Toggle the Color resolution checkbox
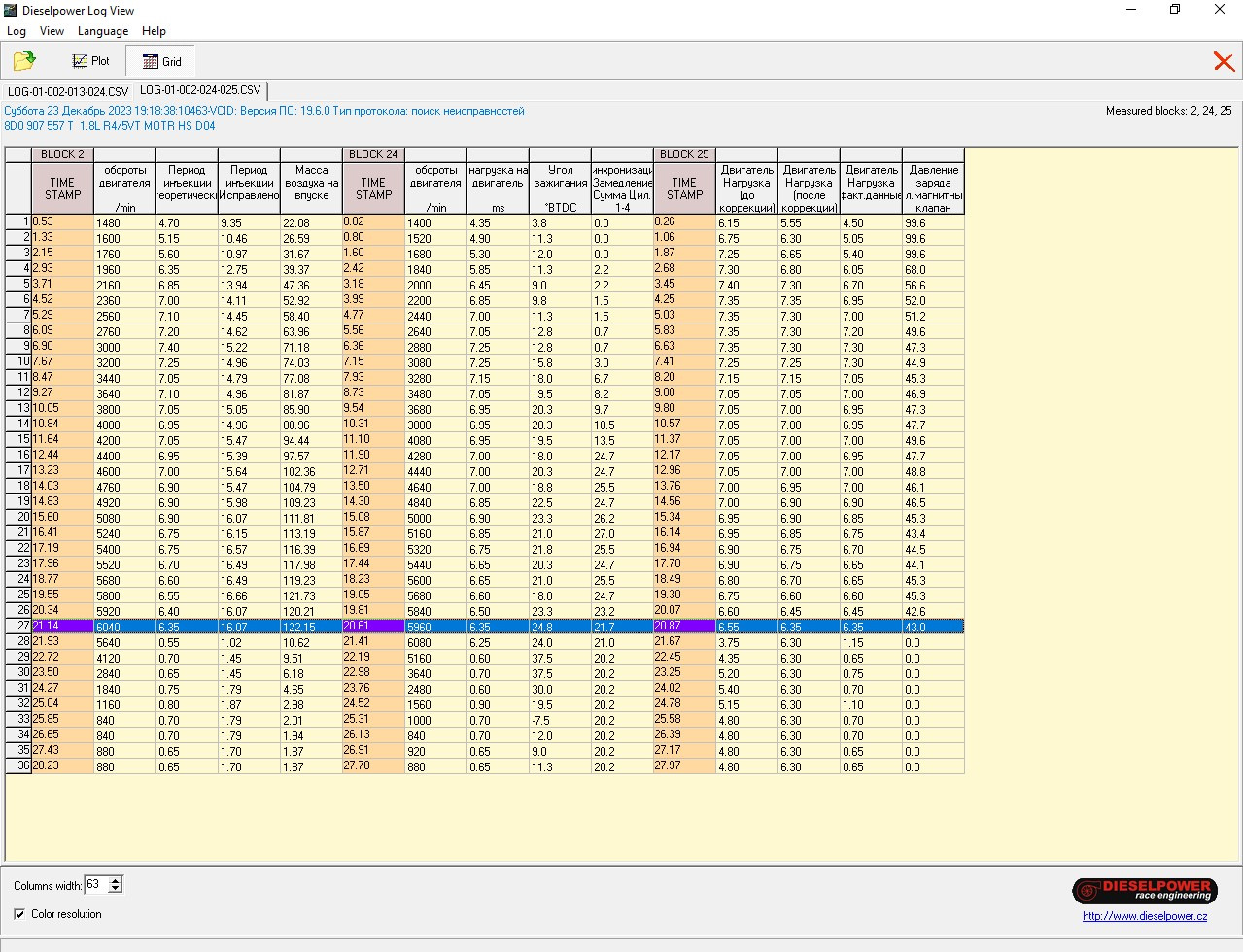Image resolution: width=1243 pixels, height=952 pixels. coord(20,914)
